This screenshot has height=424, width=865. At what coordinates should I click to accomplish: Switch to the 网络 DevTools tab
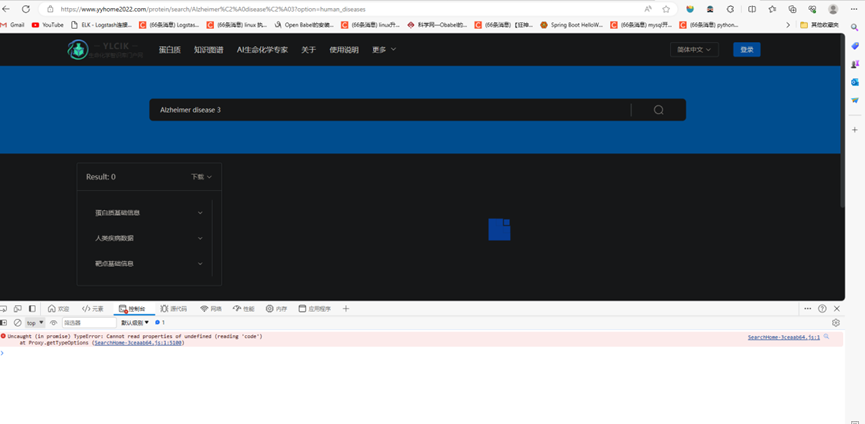[212, 309]
